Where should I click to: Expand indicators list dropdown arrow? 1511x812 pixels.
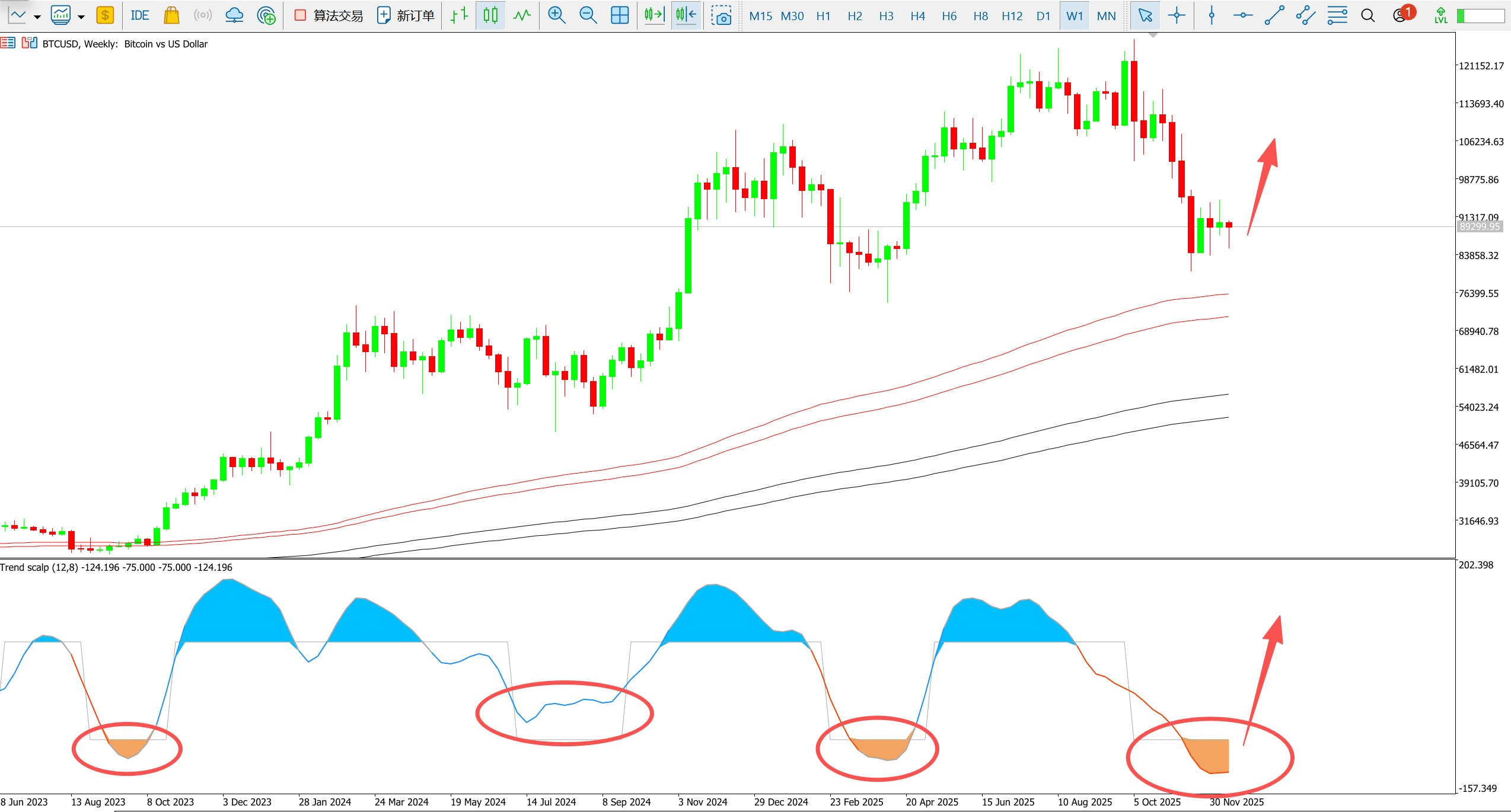81,17
